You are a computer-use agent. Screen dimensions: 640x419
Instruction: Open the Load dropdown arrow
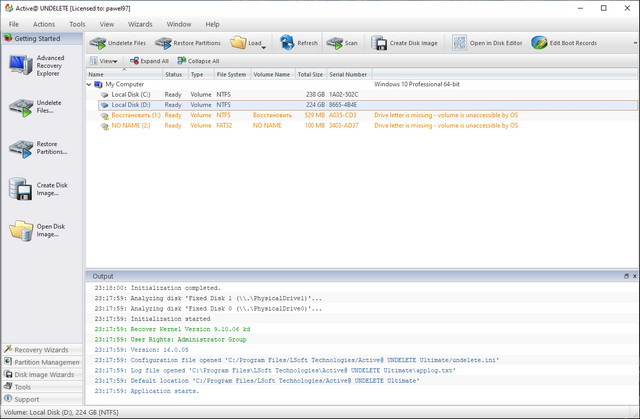[x=263, y=47]
